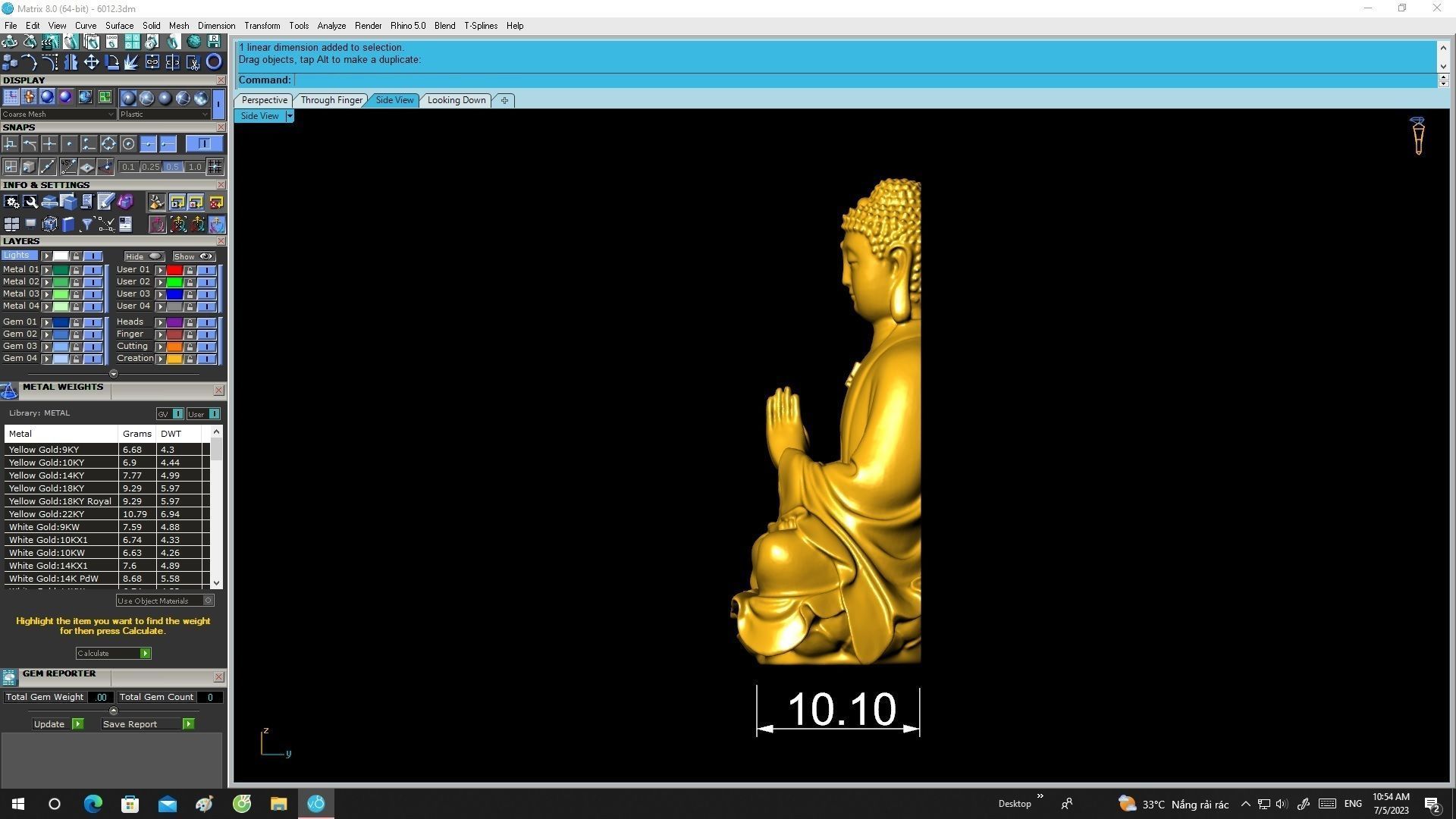Screen dimensions: 1456x819
Task: Expand the Heads layer arrow
Action: (x=161, y=323)
